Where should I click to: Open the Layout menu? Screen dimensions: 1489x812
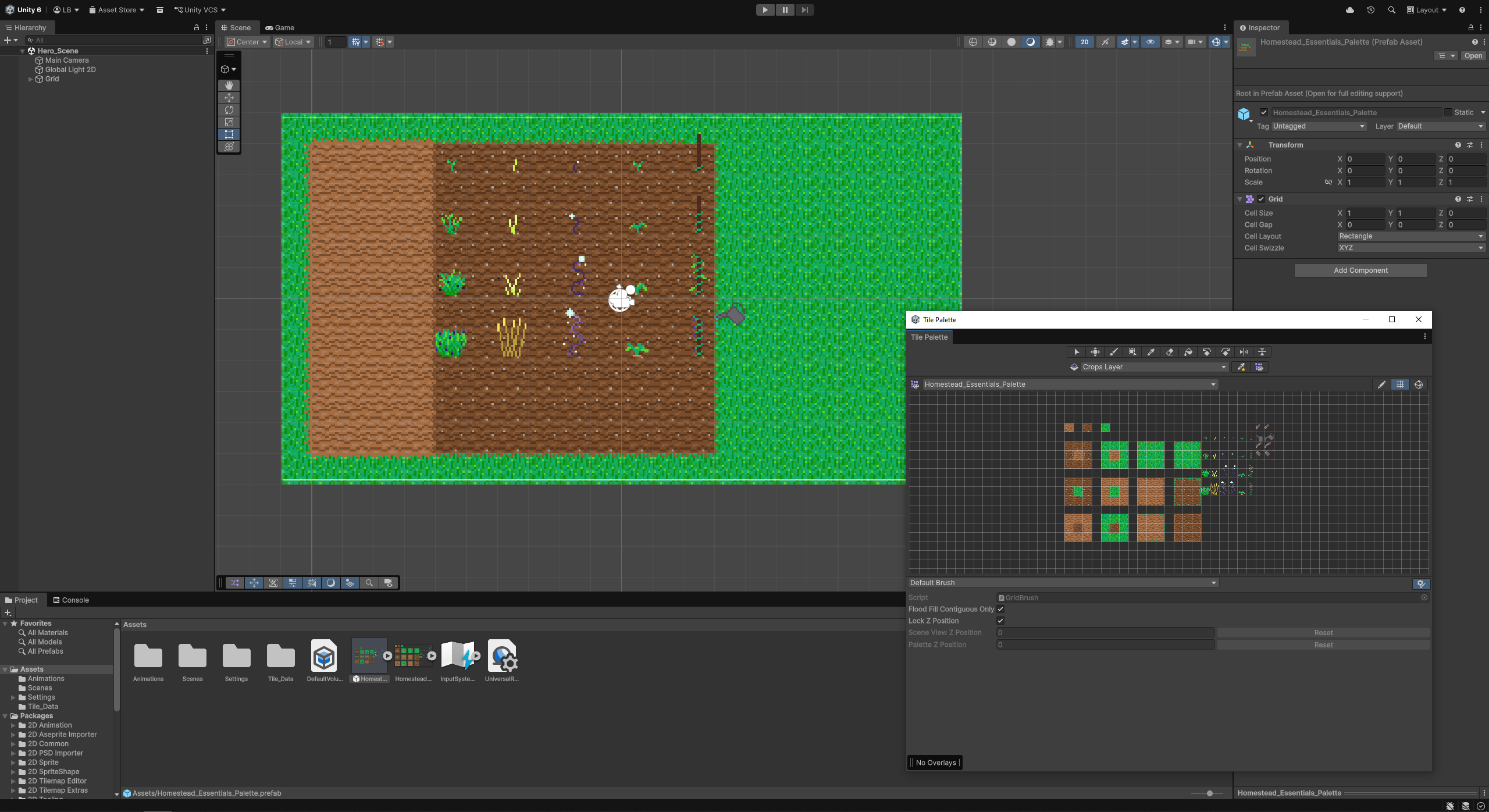point(1426,10)
